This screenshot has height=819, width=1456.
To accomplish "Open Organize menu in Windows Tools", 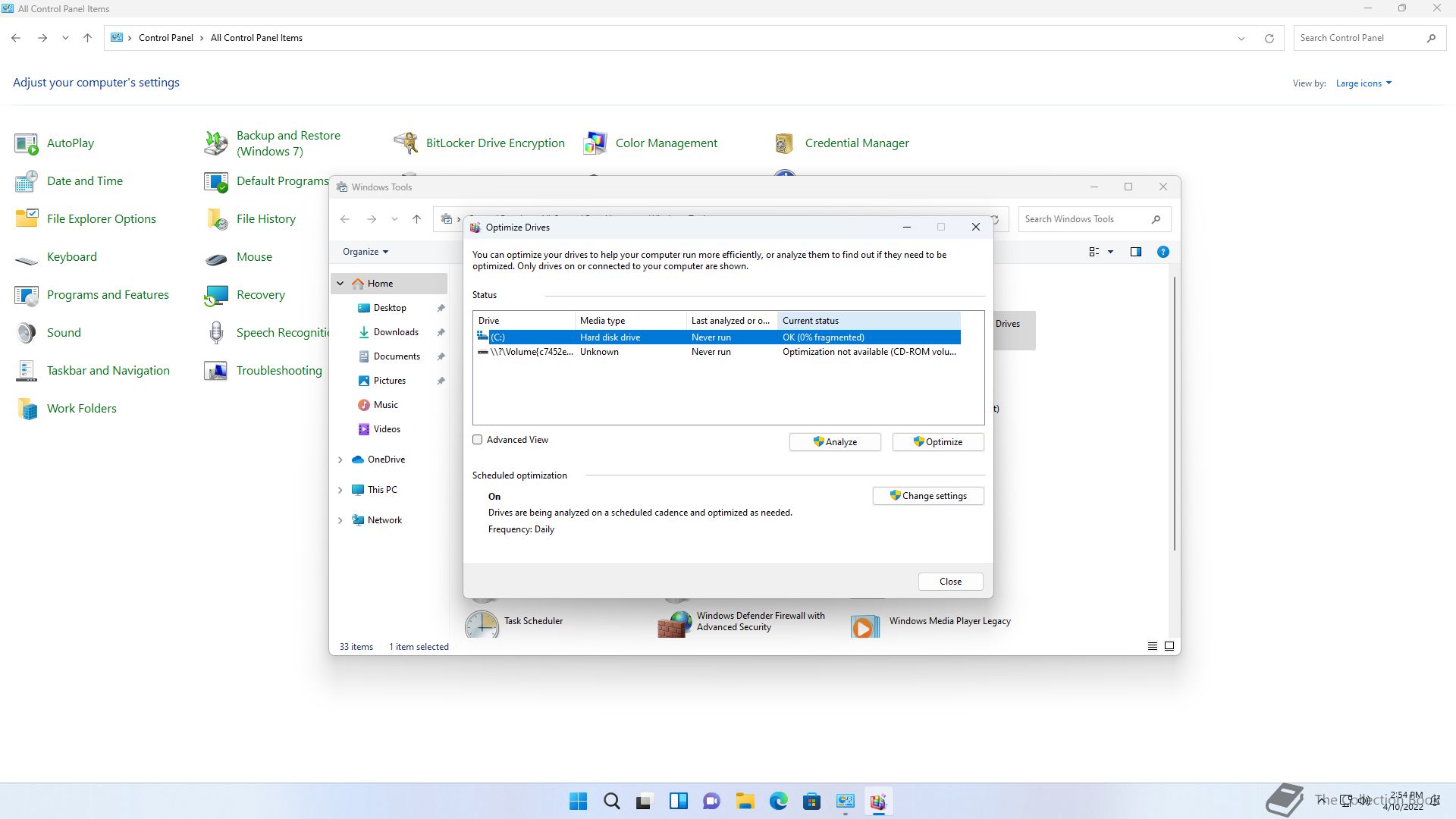I will 366,252.
